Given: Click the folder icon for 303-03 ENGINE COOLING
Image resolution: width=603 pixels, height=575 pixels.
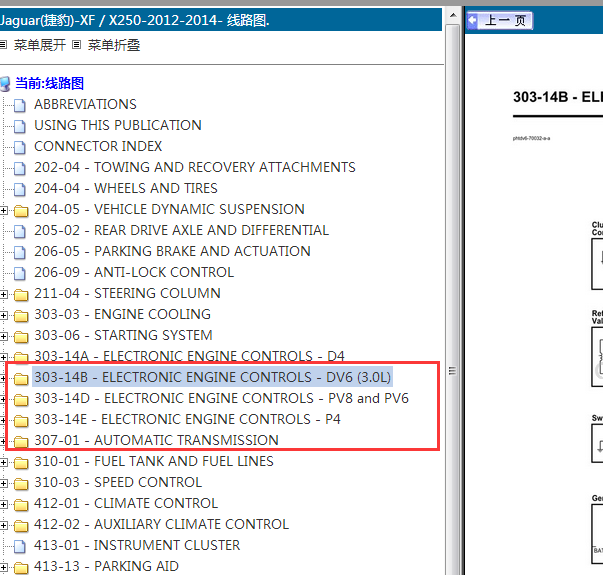Looking at the screenshot, I should [x=21, y=315].
